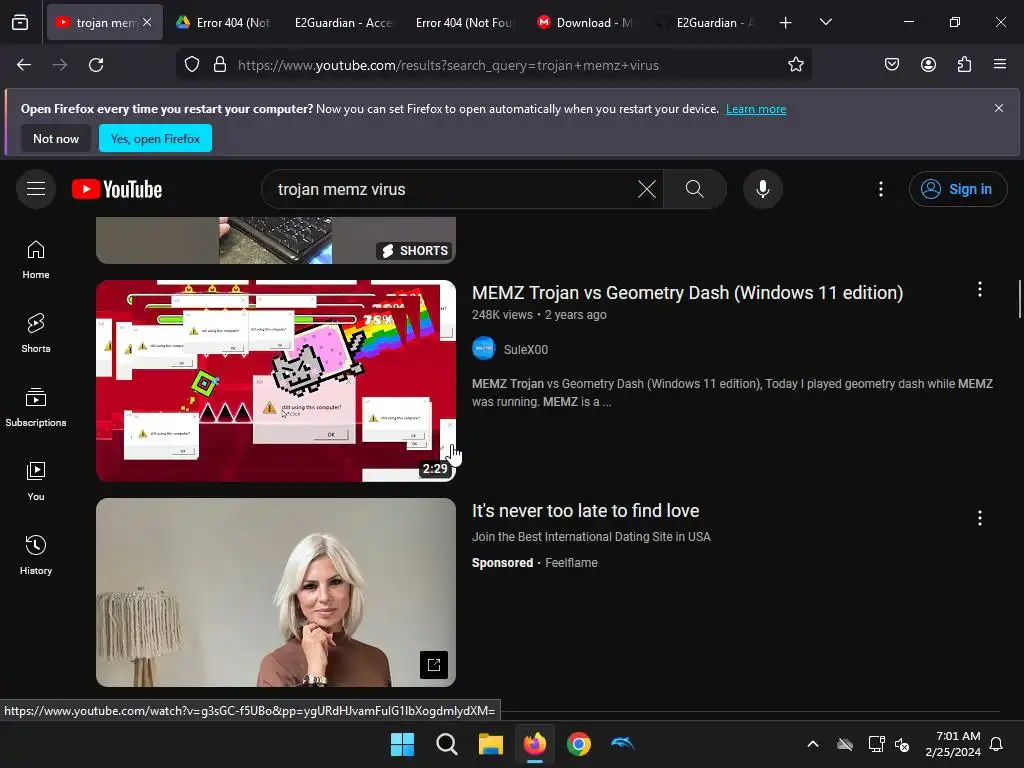1024x768 pixels.
Task: Open tracking protection shield icon
Action: [191, 65]
